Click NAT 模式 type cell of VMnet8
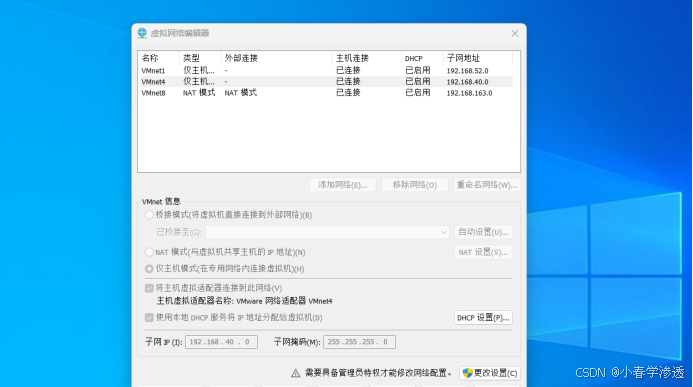This screenshot has height=387, width=693. 199,93
